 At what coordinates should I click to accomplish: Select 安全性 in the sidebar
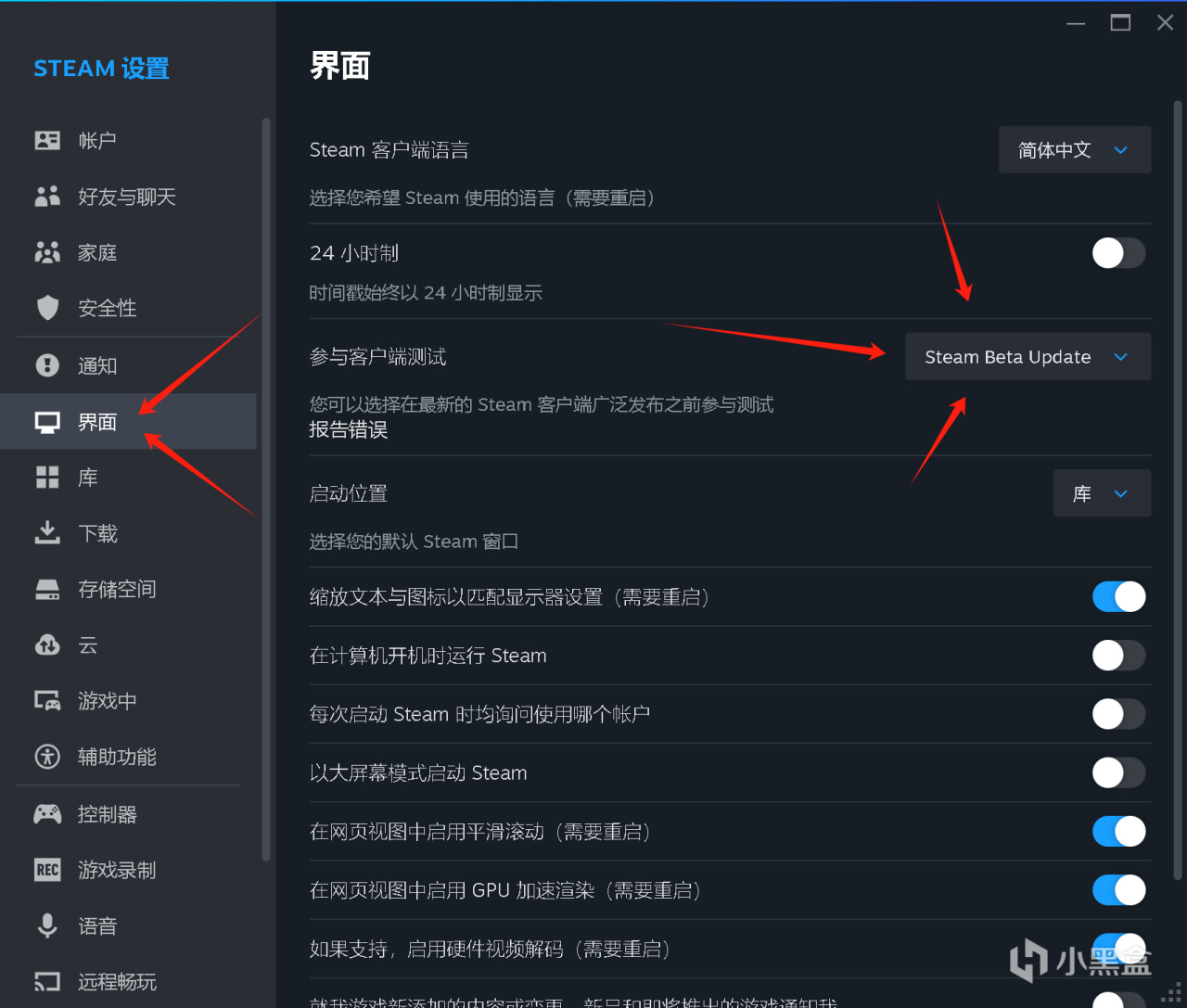pos(128,308)
